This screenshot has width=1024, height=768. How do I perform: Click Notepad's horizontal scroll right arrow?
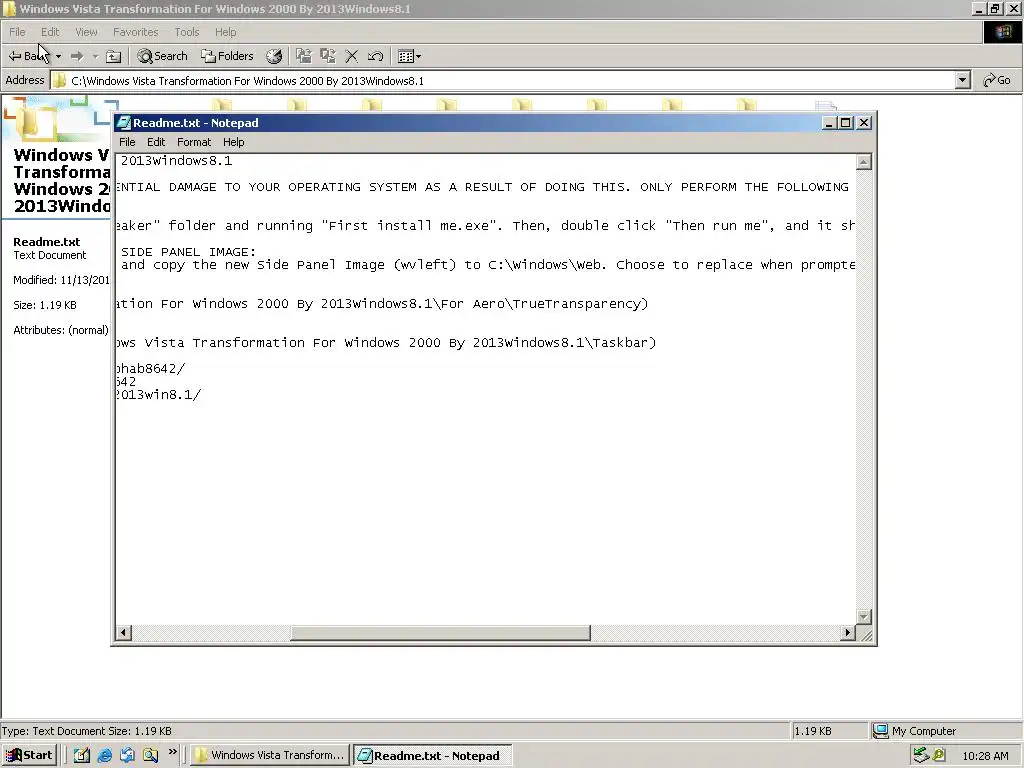848,632
